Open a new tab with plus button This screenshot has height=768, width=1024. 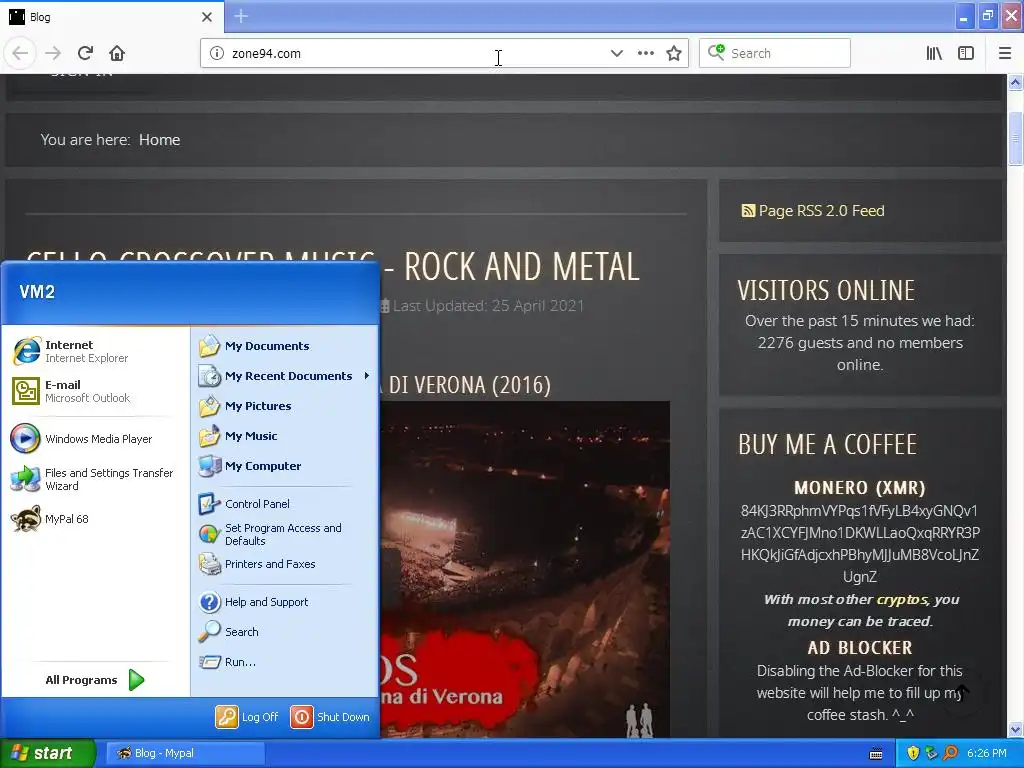[x=241, y=16]
